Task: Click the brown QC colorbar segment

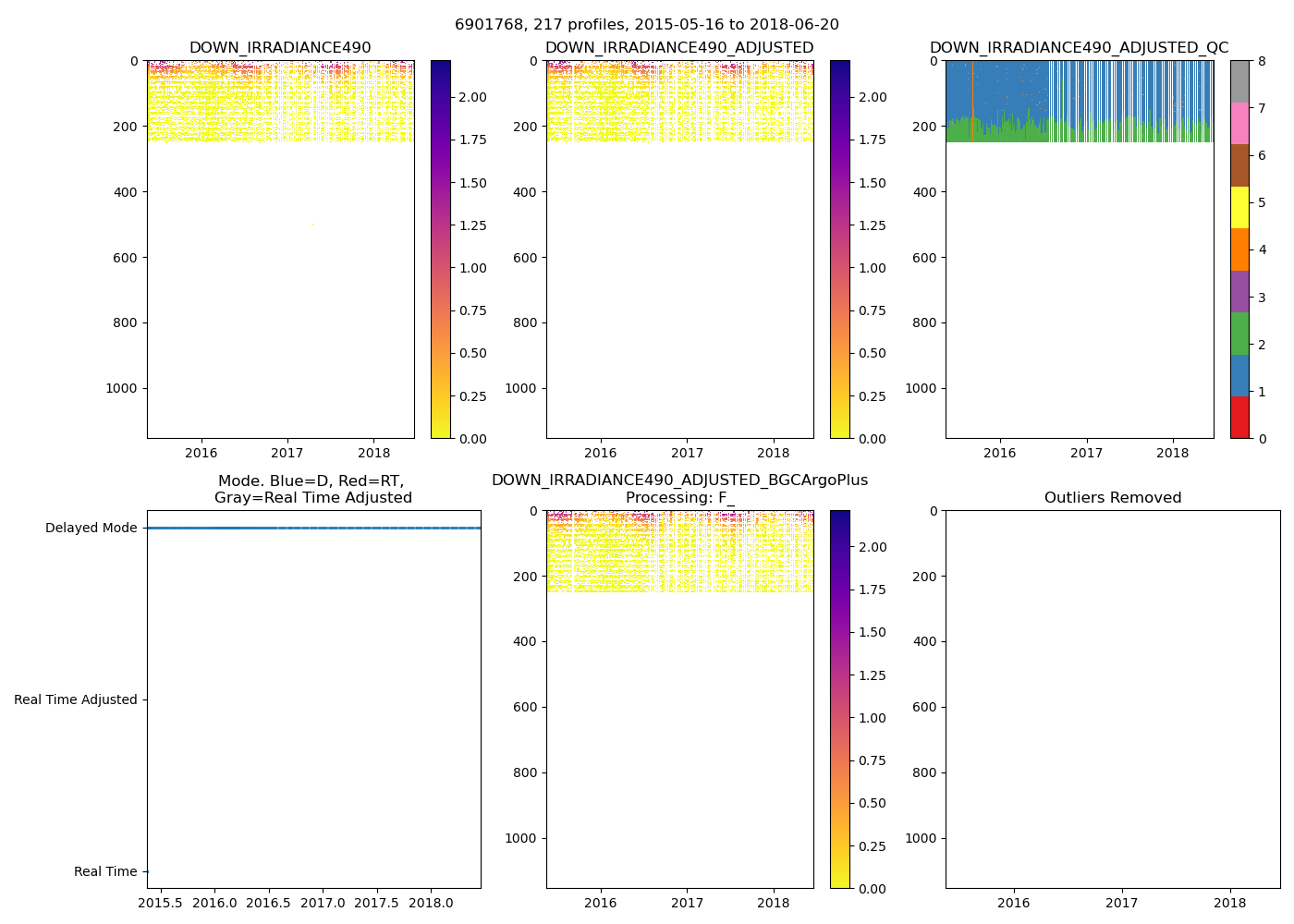Action: pos(1239,165)
